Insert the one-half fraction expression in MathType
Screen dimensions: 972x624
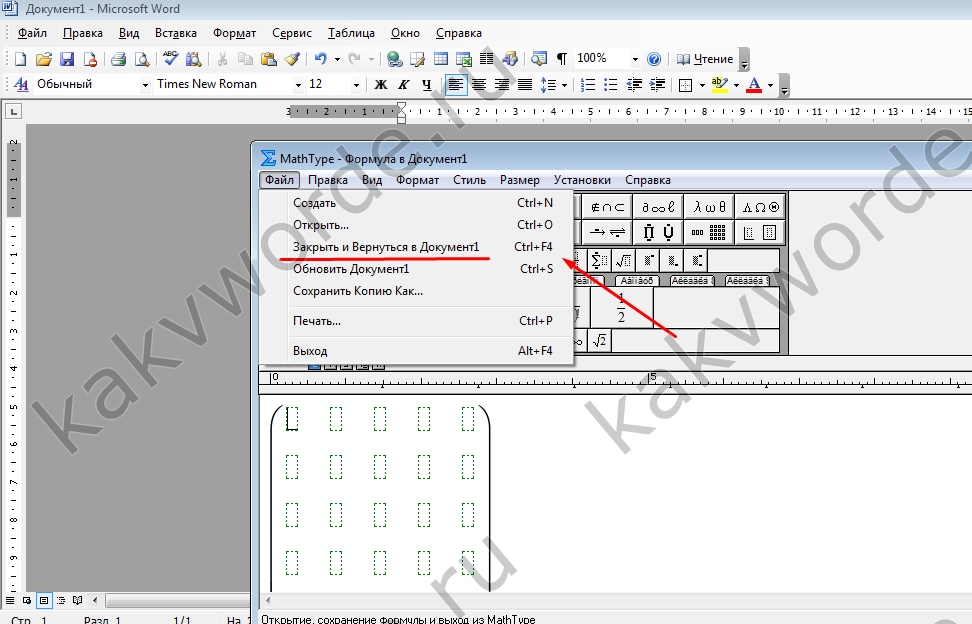coord(621,307)
